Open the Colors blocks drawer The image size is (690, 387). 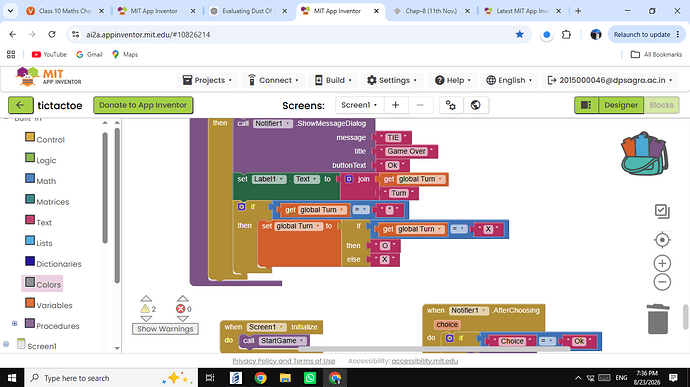(x=43, y=284)
